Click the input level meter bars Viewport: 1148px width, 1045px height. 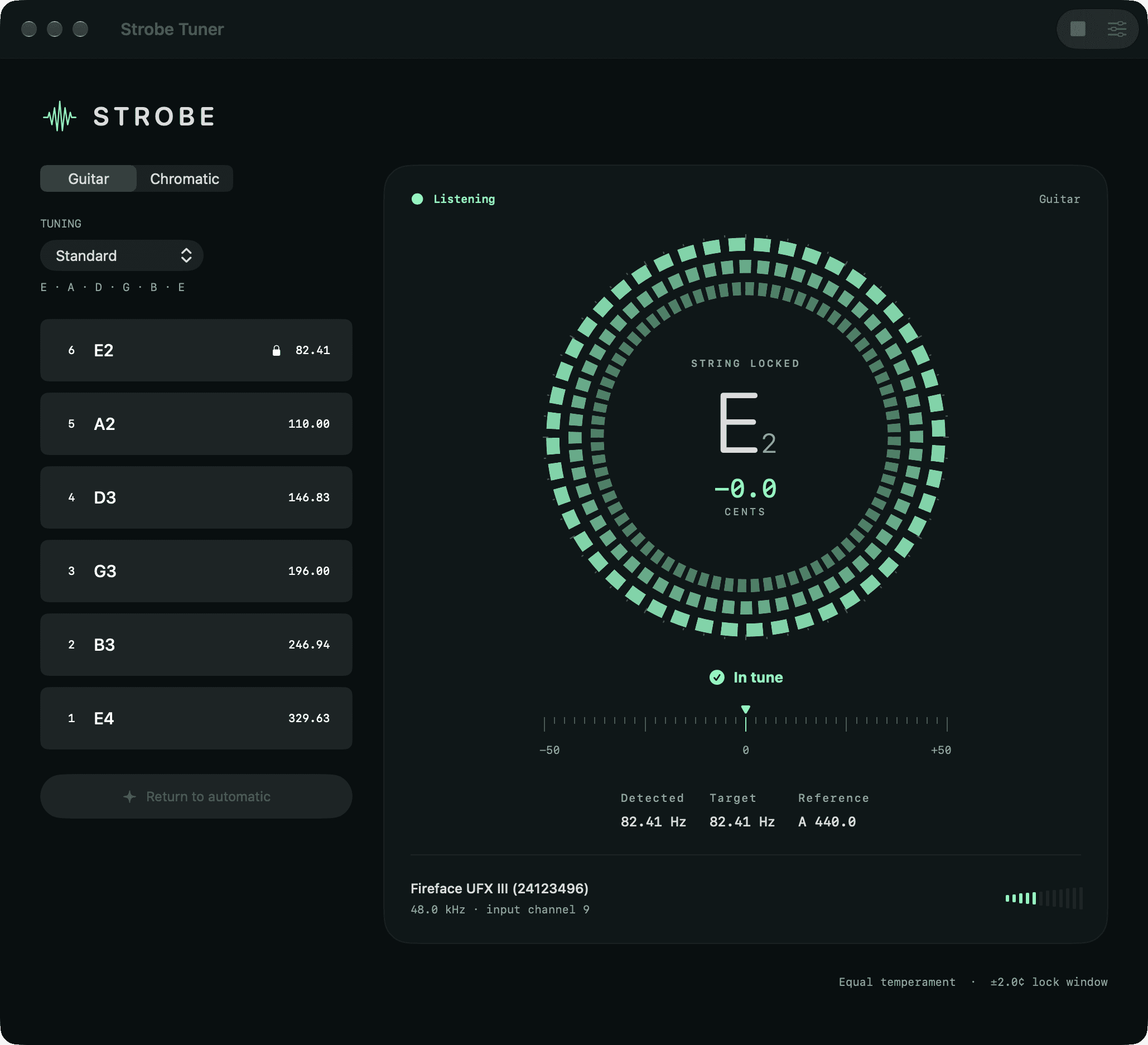click(1044, 898)
